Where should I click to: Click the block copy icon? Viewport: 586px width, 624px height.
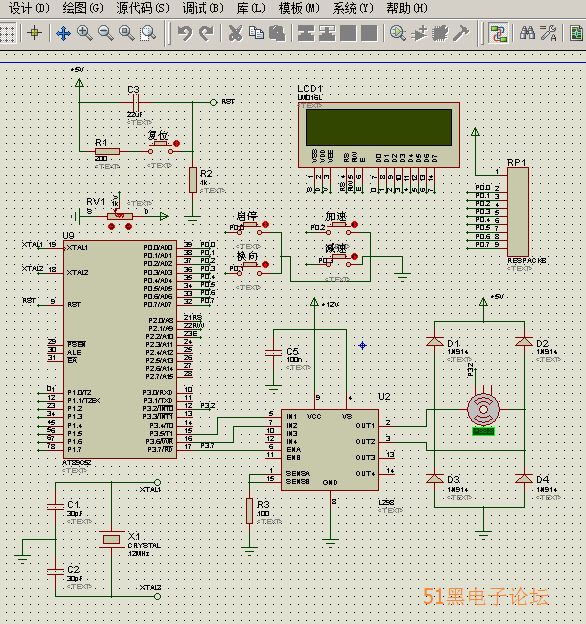[306, 33]
